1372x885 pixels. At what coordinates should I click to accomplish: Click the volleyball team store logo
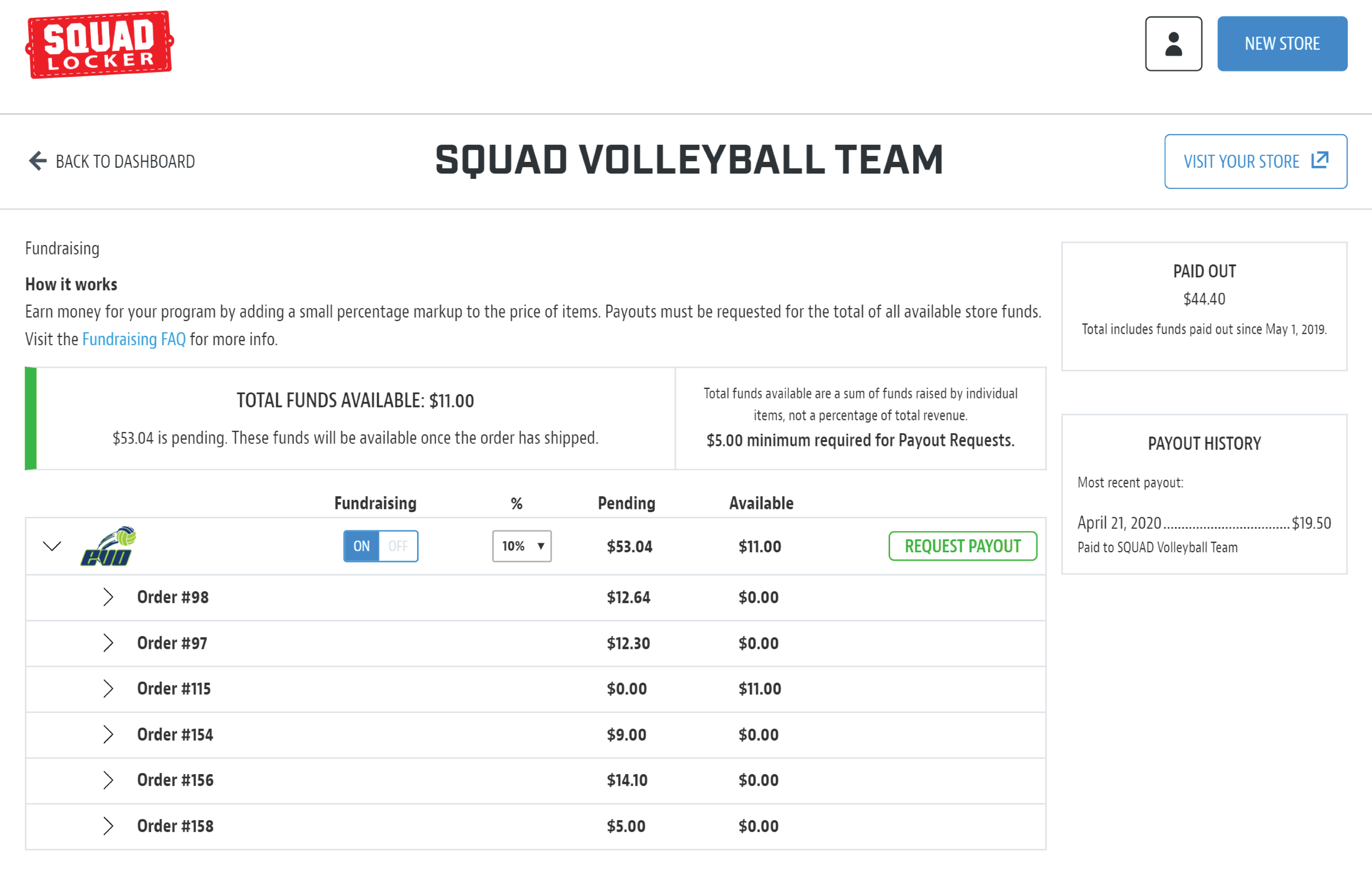[x=108, y=546]
